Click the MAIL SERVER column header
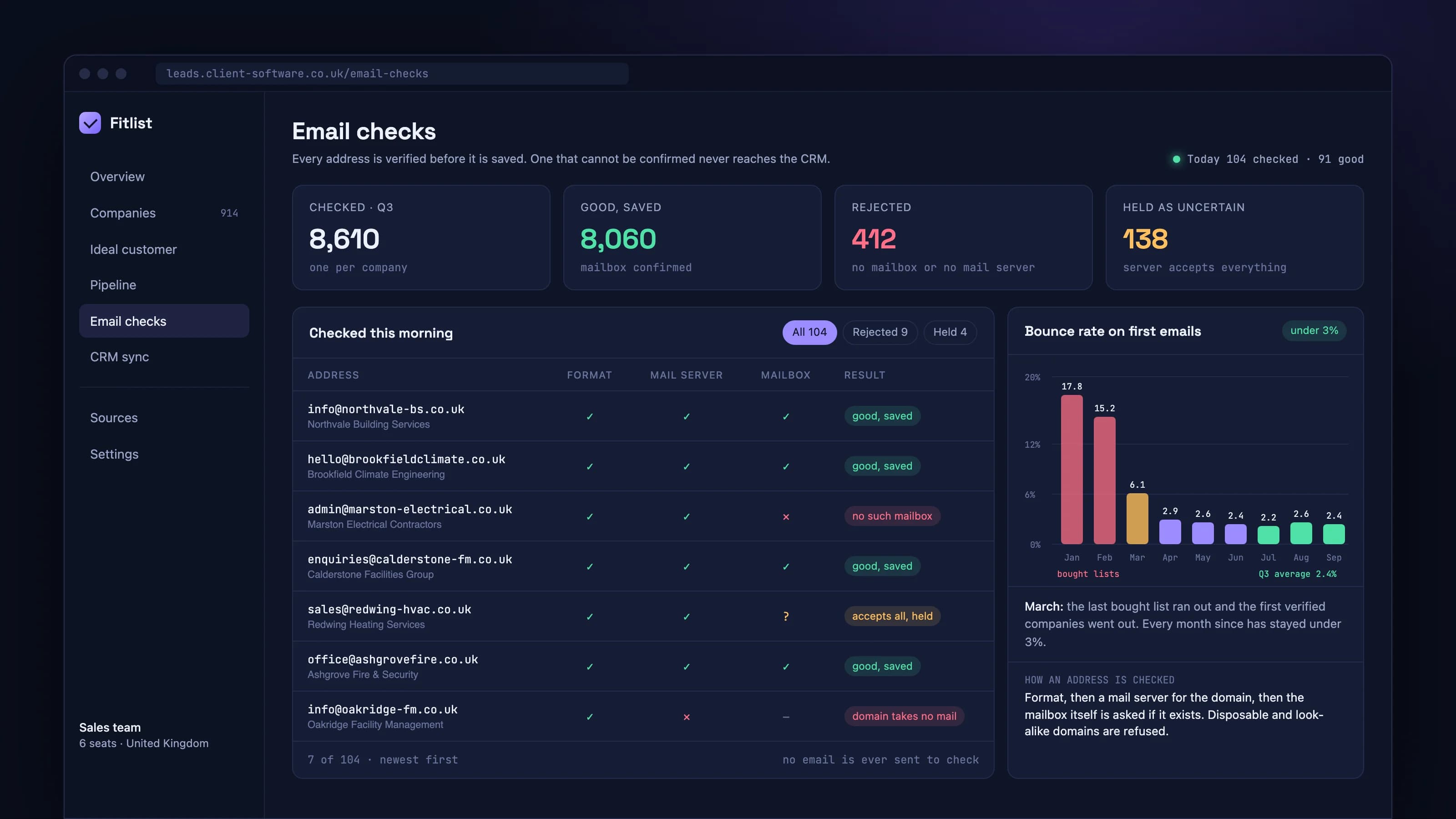Image resolution: width=1456 pixels, height=819 pixels. pos(686,375)
